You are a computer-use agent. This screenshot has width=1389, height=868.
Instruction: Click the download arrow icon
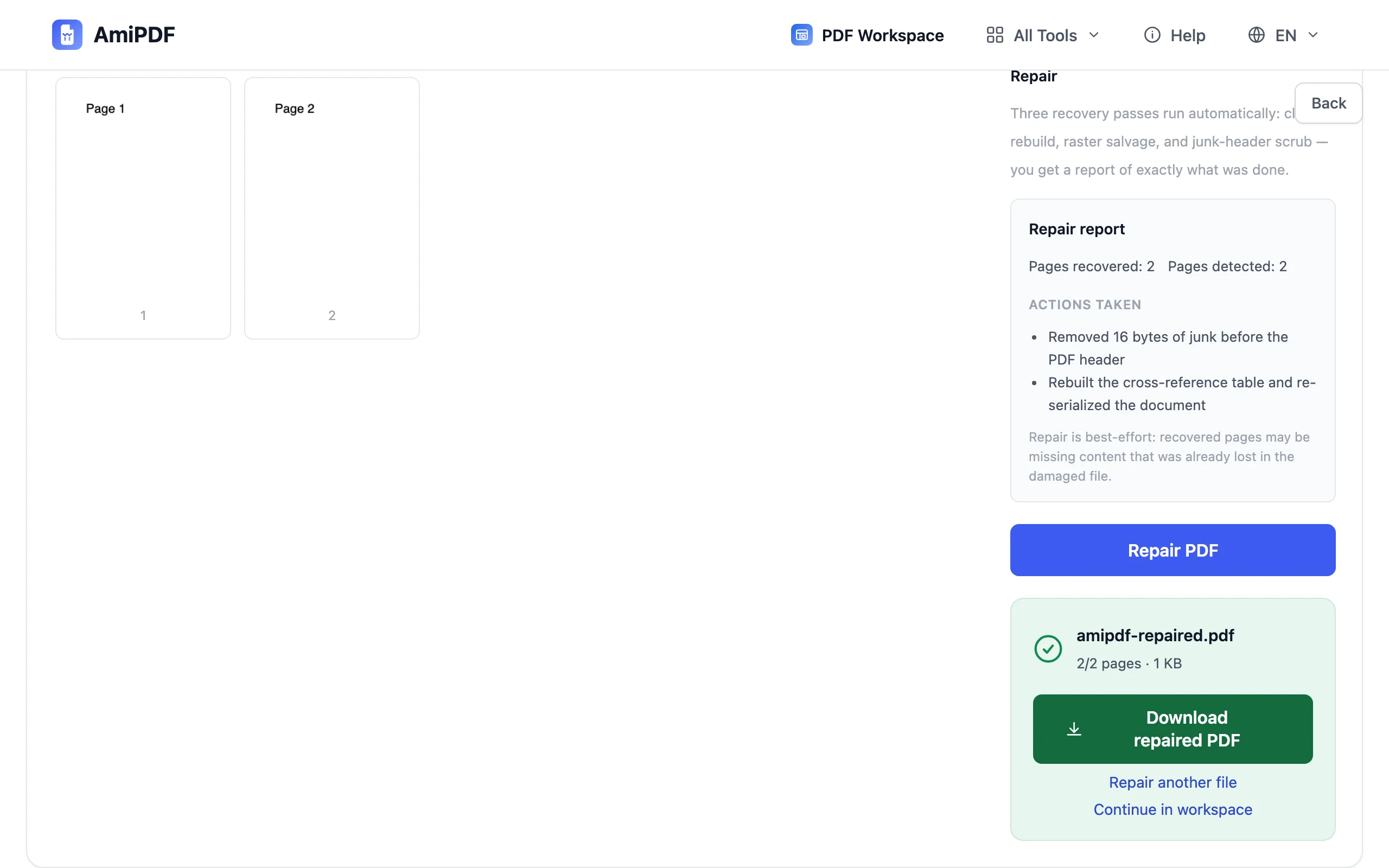[1074, 729]
